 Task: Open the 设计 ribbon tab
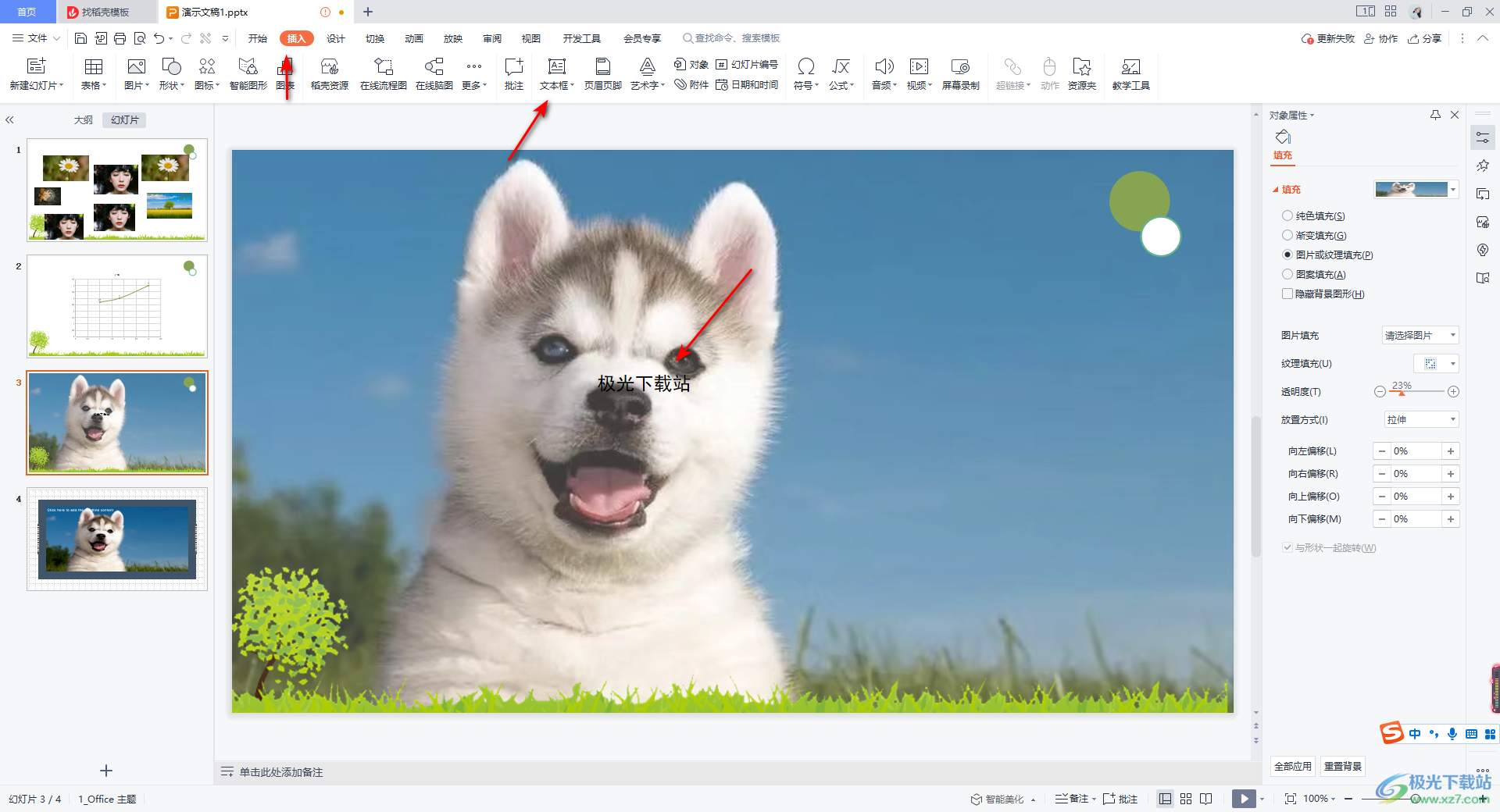tap(336, 38)
